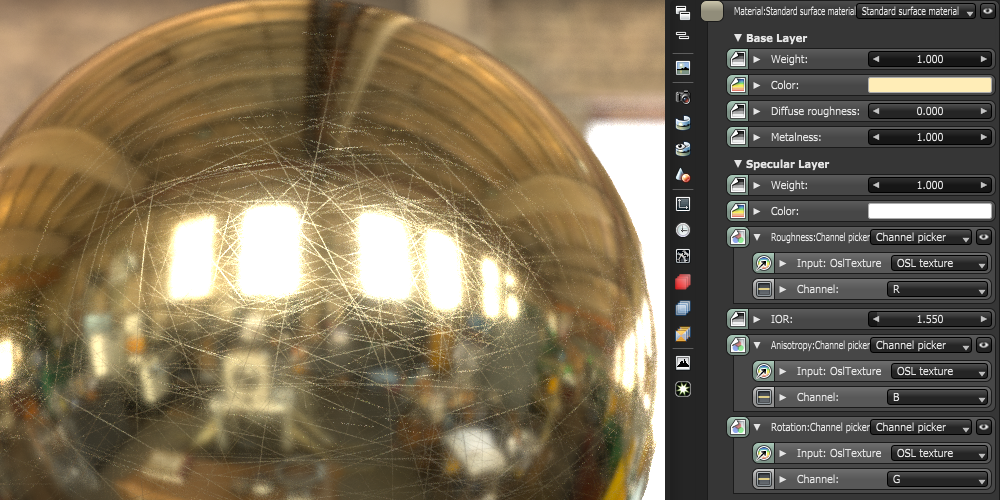Image resolution: width=1000 pixels, height=500 pixels.
Task: Click the cone and sphere icon in the sidebar
Action: (683, 176)
